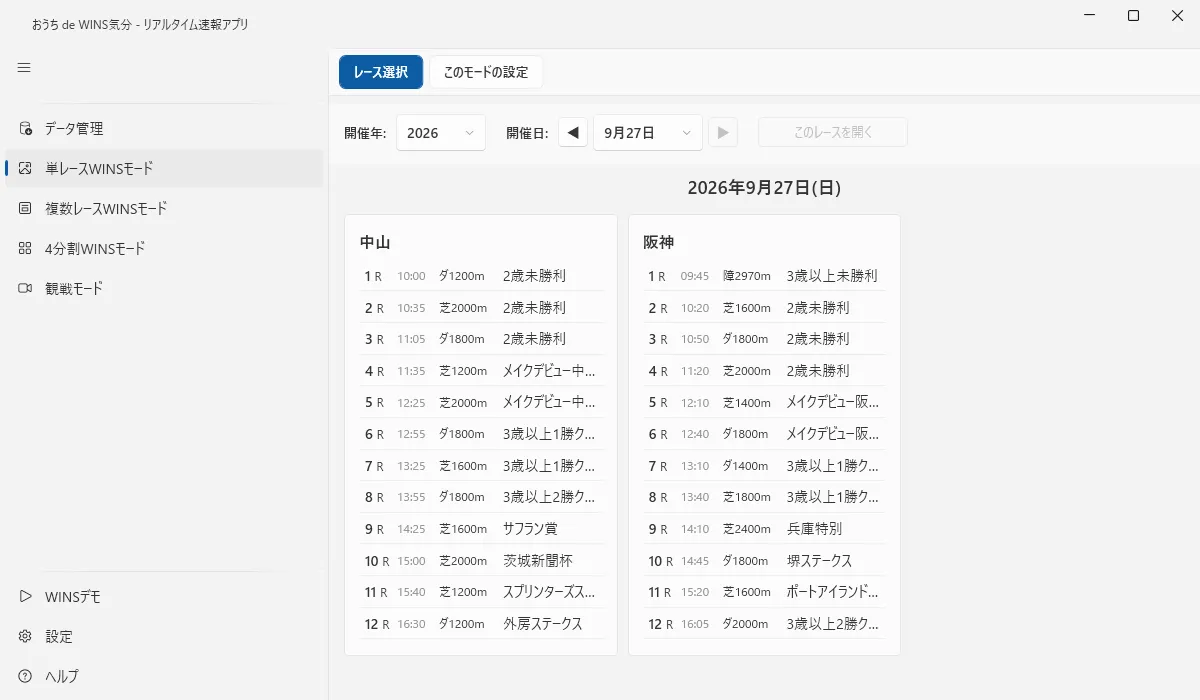
Task: Maximize the application window
Action: (1133, 16)
